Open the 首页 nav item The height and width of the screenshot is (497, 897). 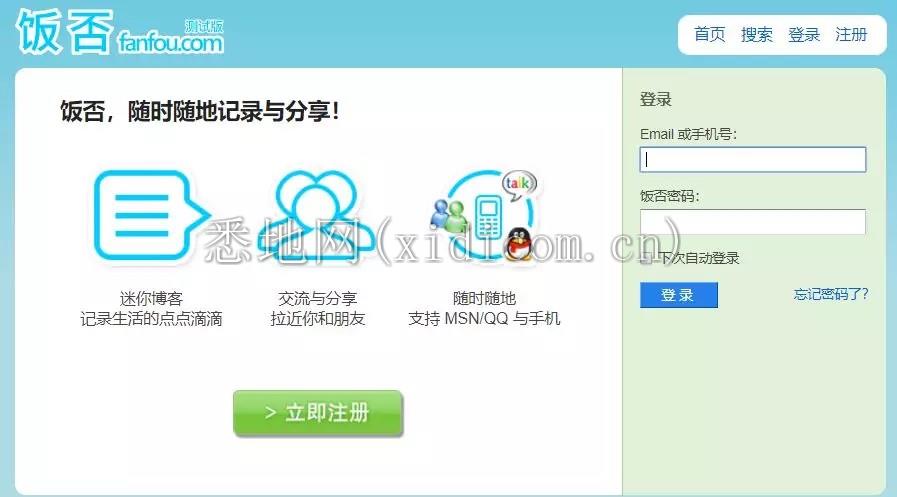click(709, 34)
